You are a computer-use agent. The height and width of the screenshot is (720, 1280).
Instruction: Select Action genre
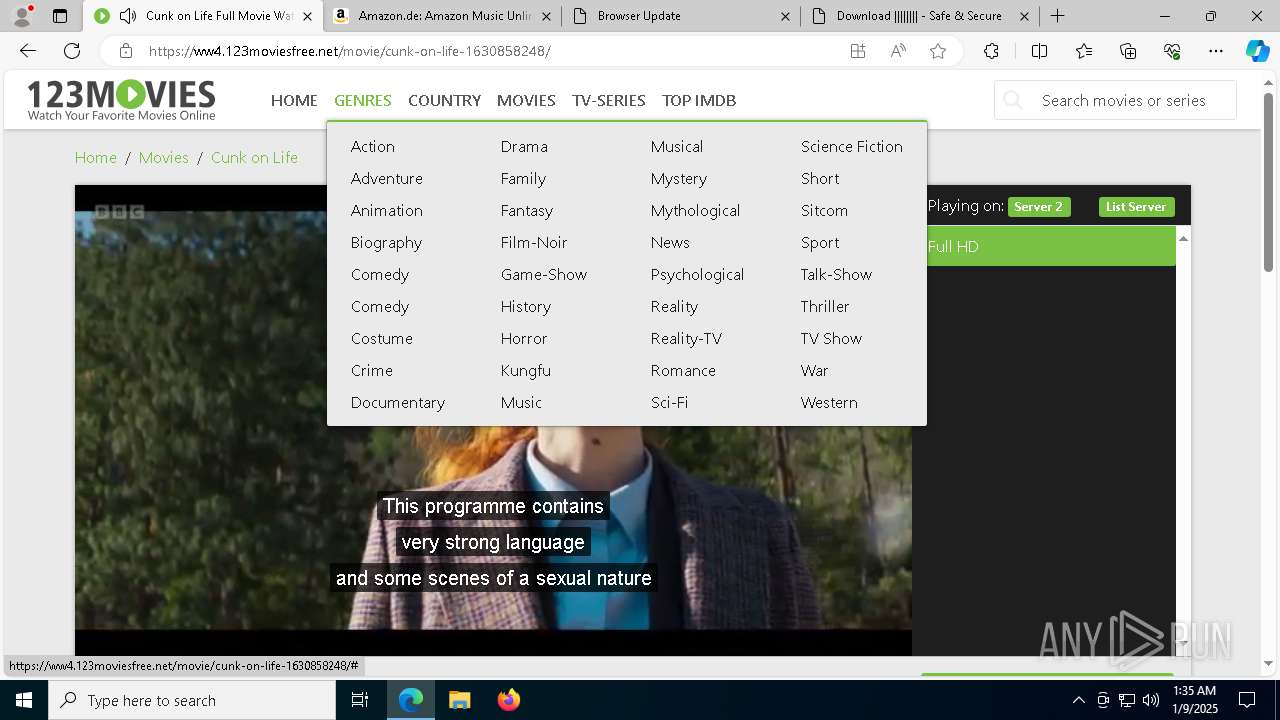click(373, 146)
